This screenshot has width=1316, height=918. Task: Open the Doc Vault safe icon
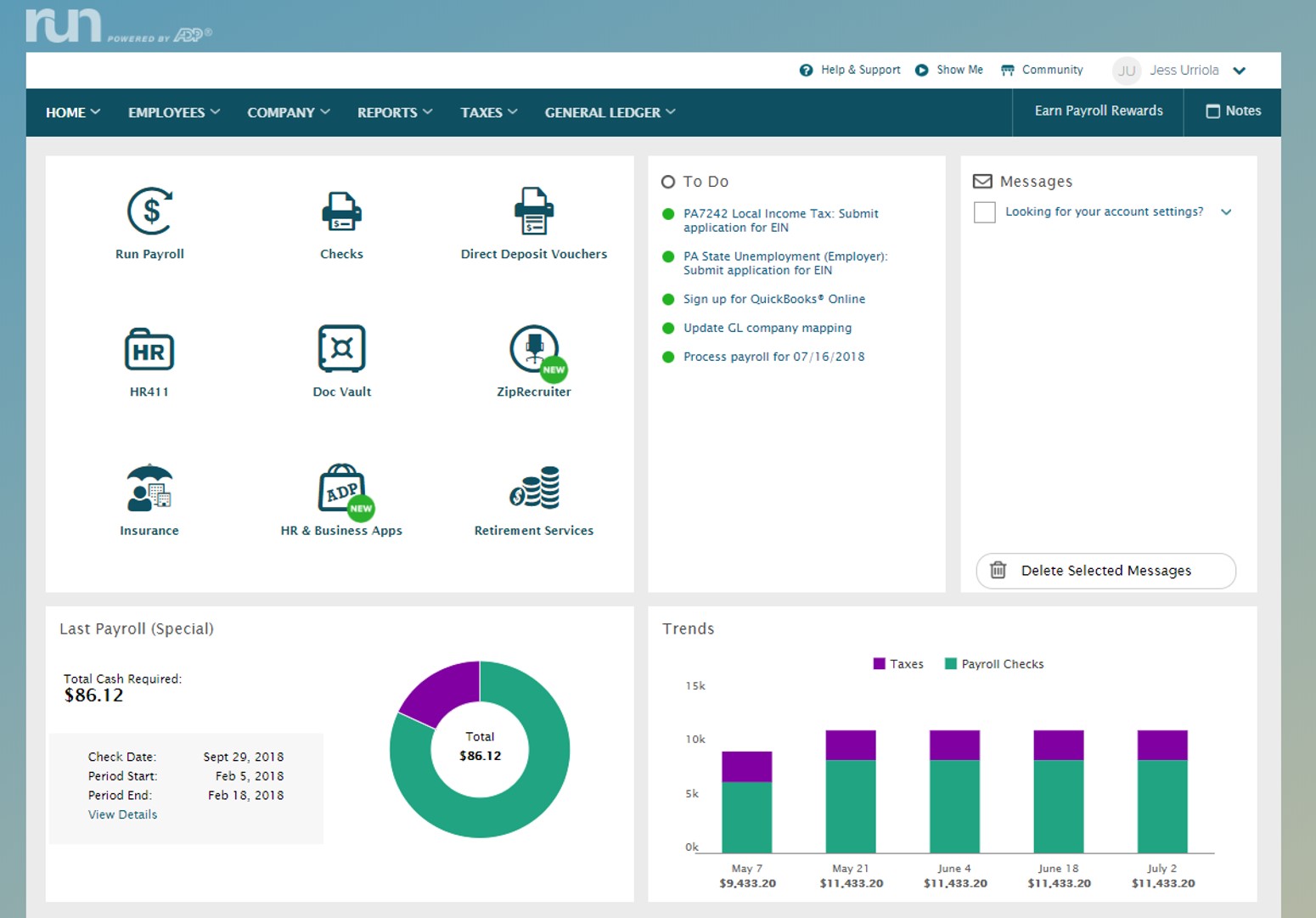(341, 349)
